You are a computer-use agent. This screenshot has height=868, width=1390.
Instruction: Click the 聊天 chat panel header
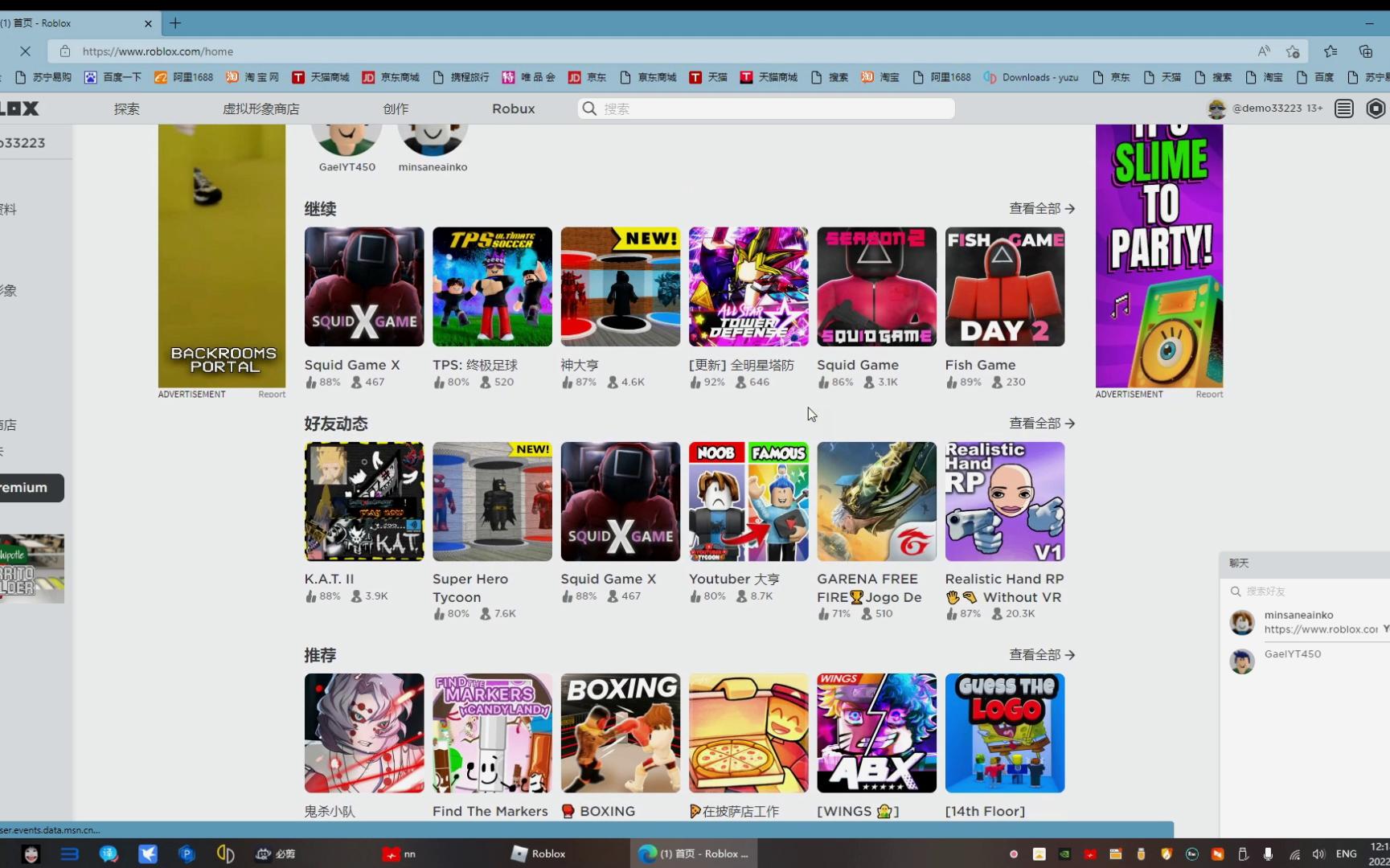point(1305,563)
